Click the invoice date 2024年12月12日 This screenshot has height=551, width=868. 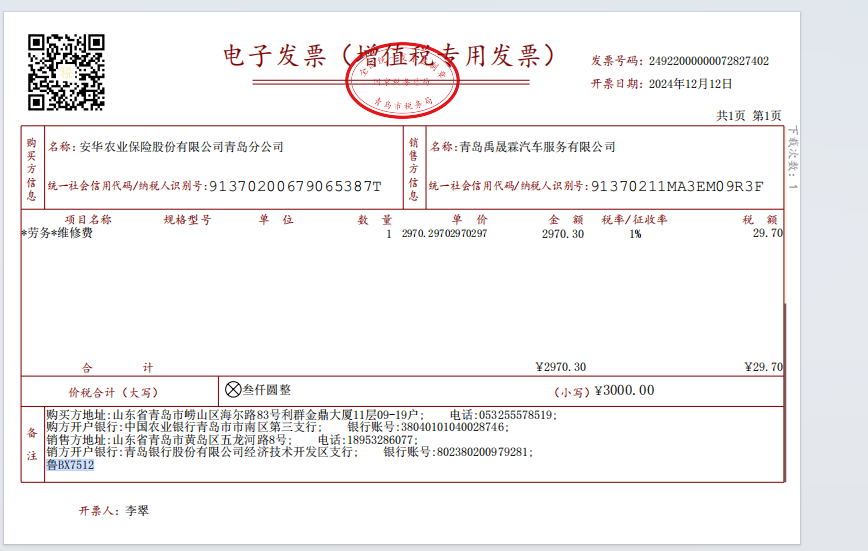[690, 84]
